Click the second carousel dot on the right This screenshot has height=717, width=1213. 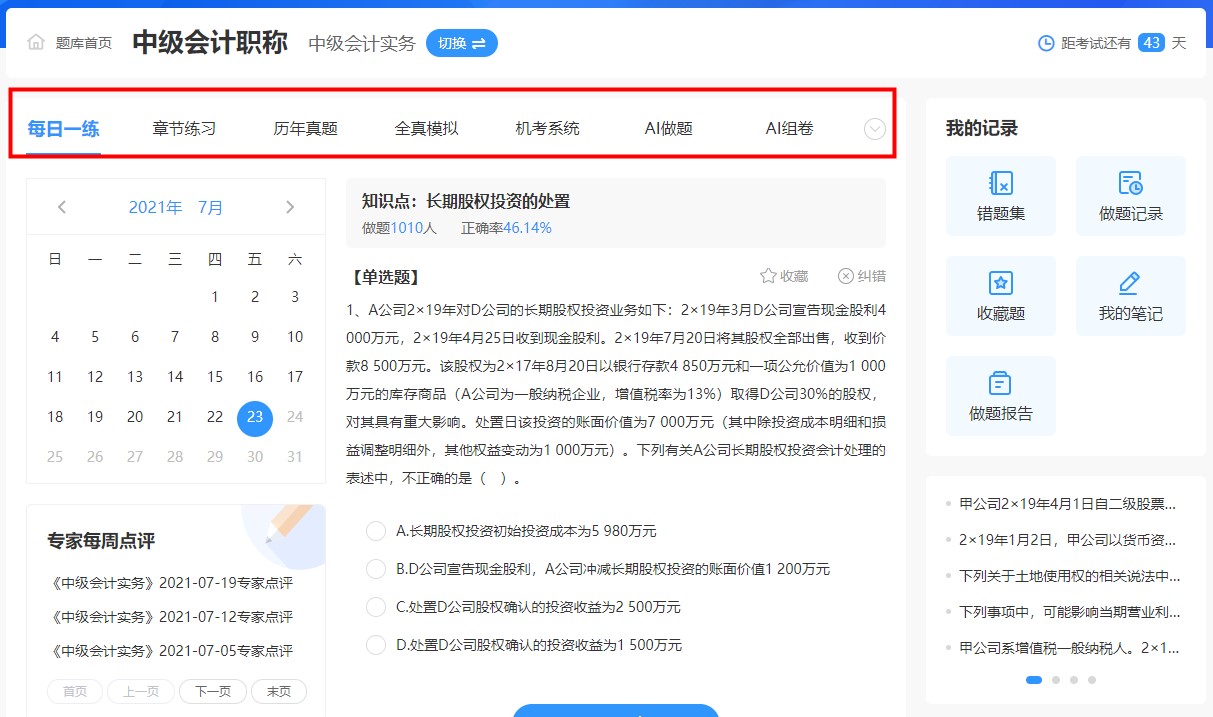click(1055, 679)
